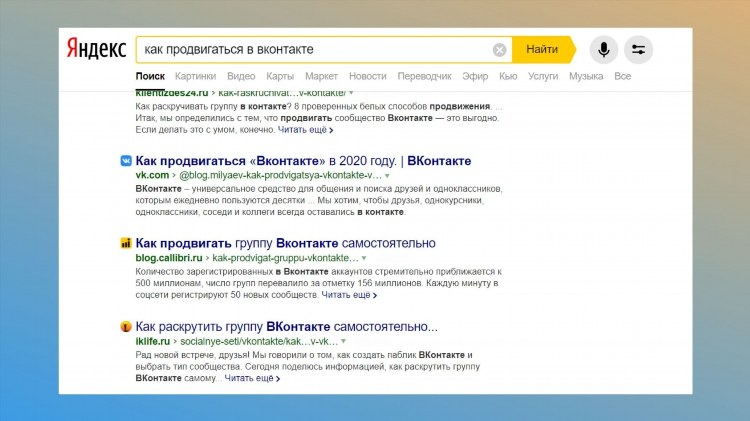Open the @blog.milyaev-kak-prodvigatsya path link

(280, 175)
